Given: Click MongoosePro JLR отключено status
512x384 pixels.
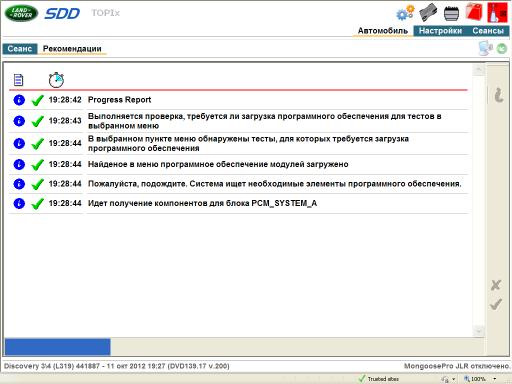Looking at the screenshot, I should (x=457, y=366).
